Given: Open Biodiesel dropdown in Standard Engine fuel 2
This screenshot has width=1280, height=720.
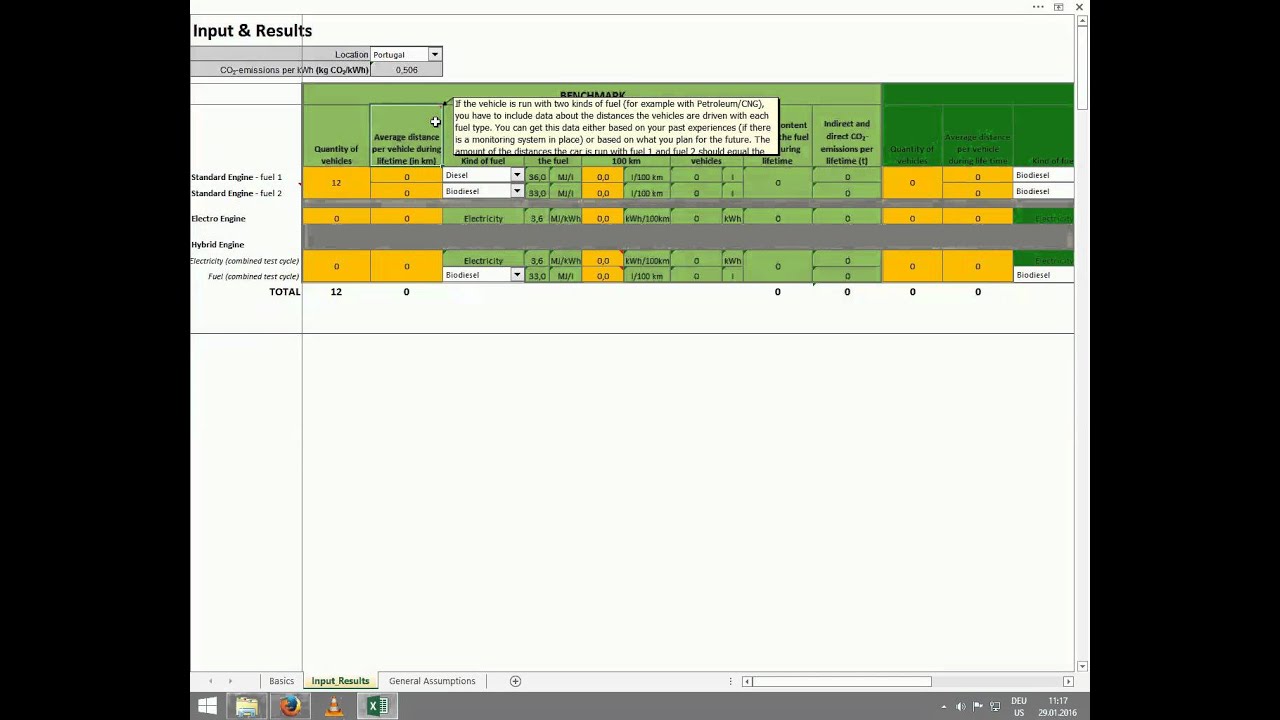Looking at the screenshot, I should 517,191.
